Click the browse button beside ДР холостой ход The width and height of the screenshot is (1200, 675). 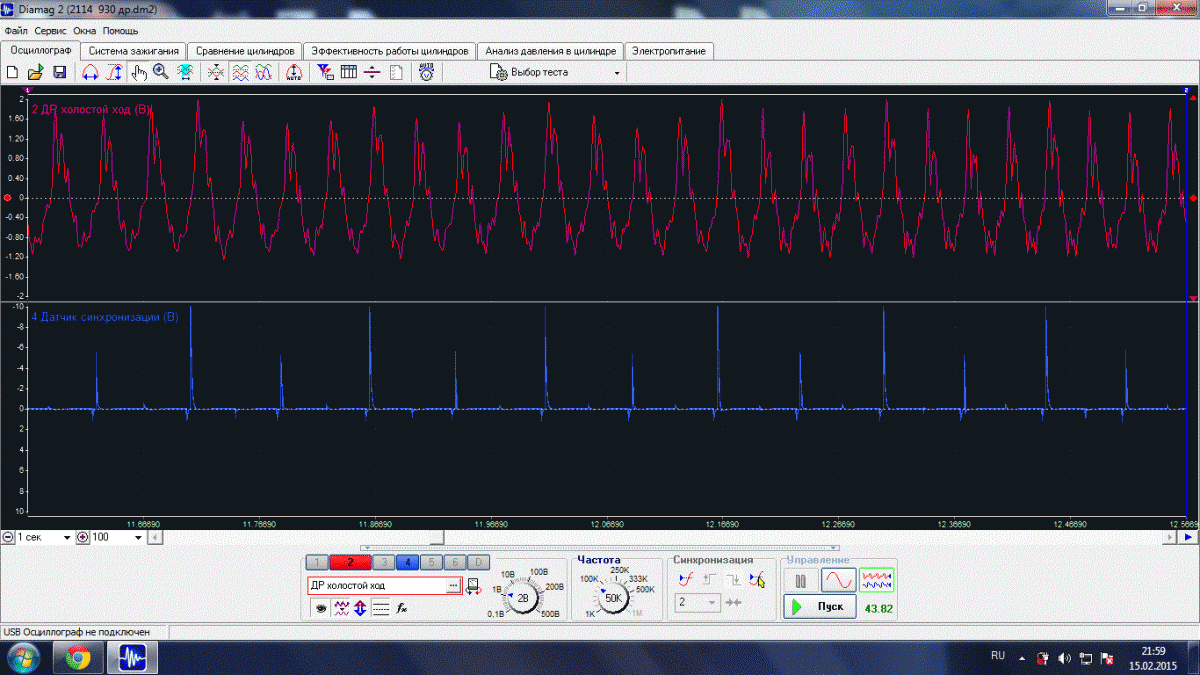coord(452,585)
